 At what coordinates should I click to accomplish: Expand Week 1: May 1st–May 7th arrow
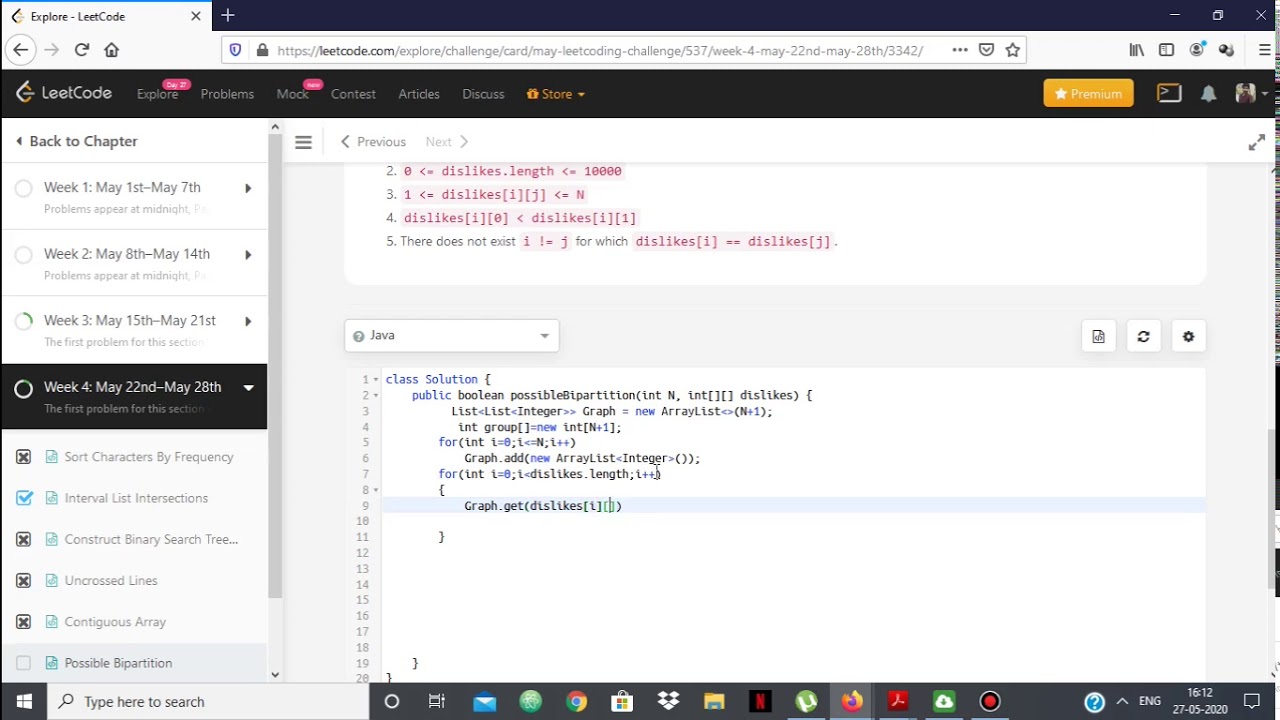click(248, 188)
